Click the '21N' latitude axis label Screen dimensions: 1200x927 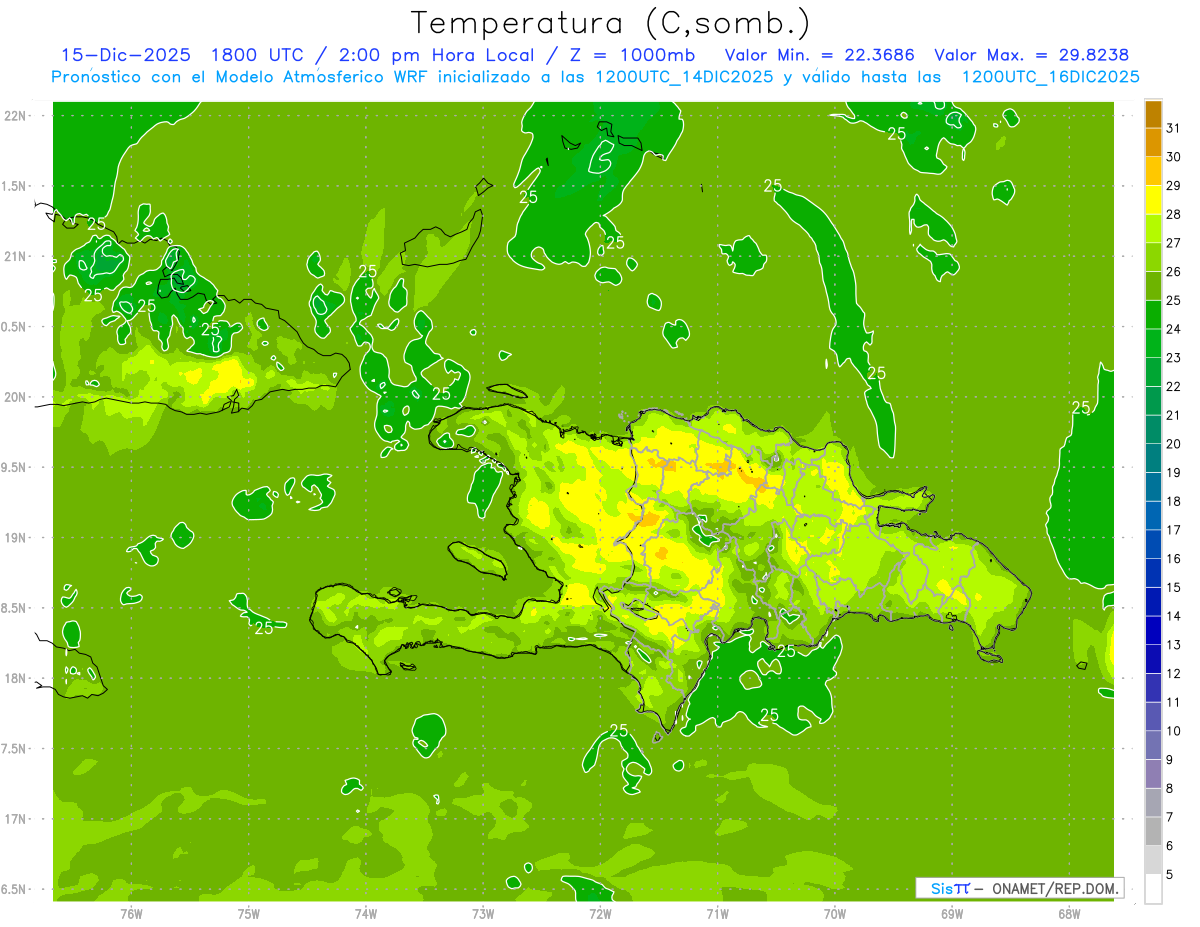[x=17, y=257]
